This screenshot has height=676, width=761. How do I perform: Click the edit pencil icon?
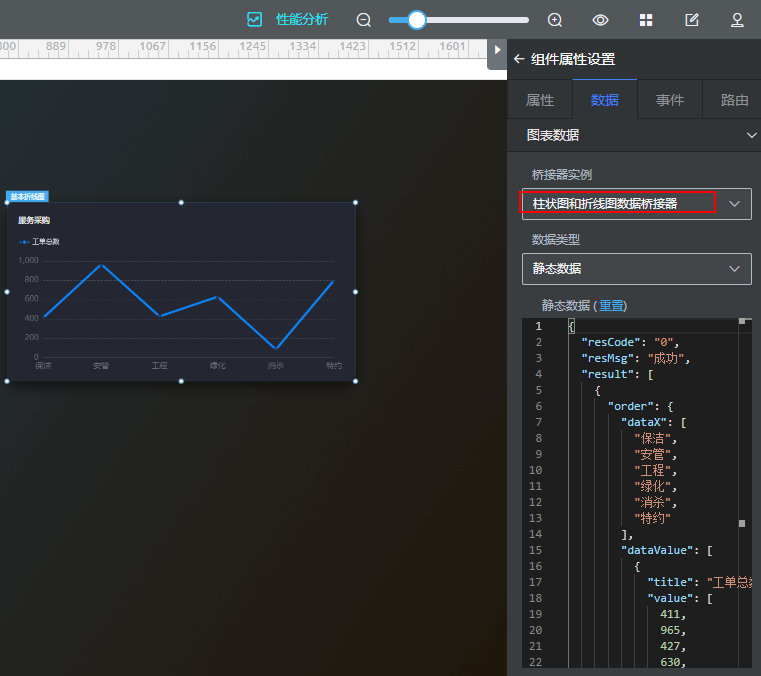coord(692,20)
